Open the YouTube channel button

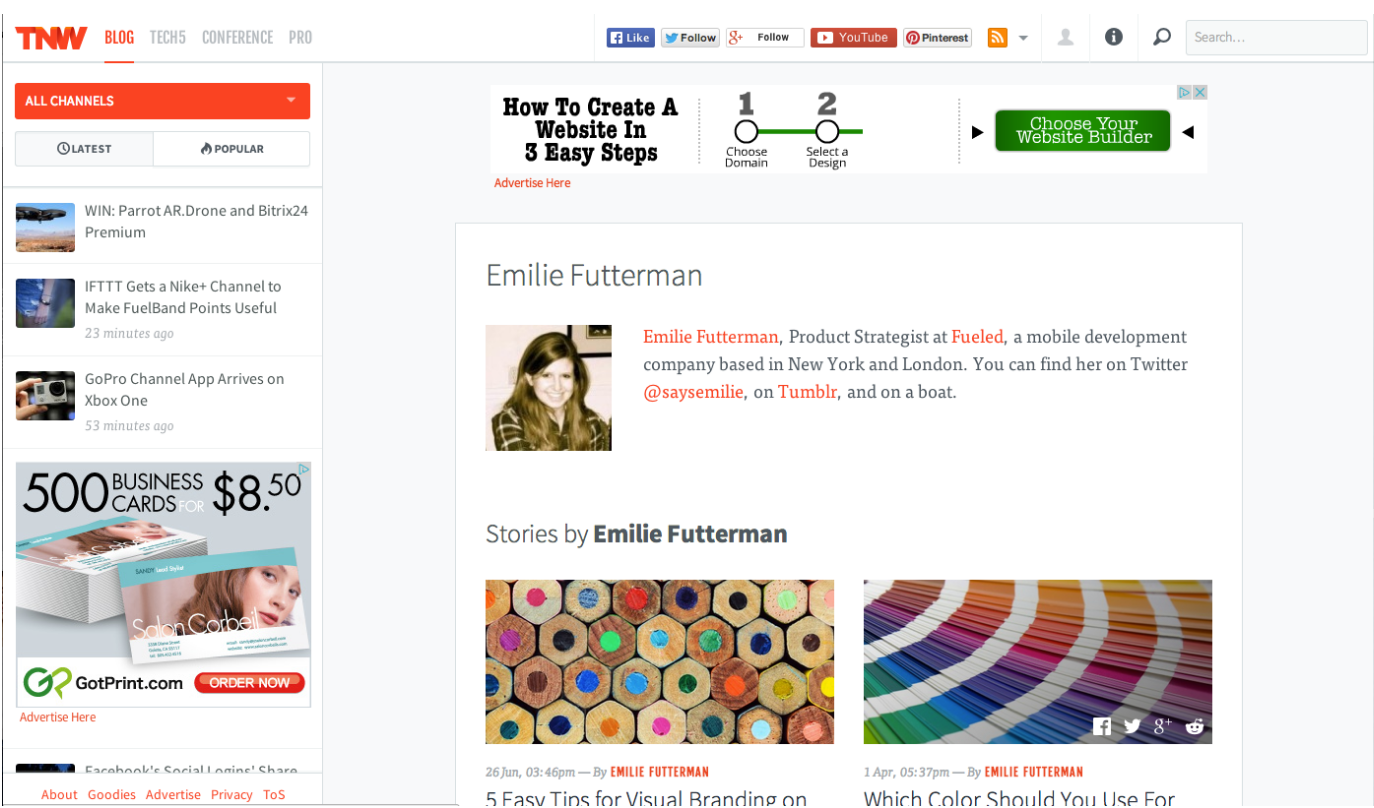(853, 38)
